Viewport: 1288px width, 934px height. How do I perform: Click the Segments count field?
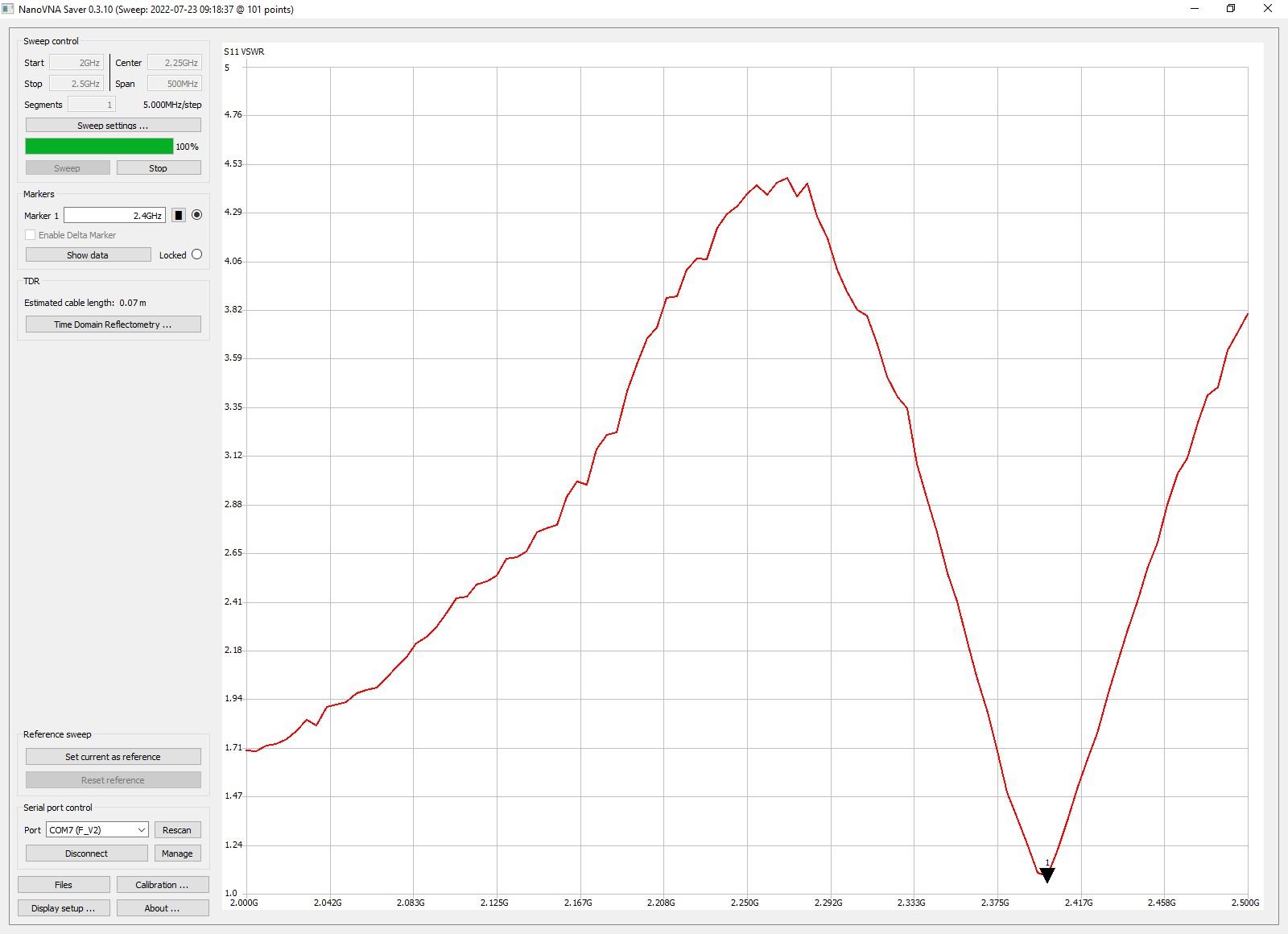click(x=92, y=104)
